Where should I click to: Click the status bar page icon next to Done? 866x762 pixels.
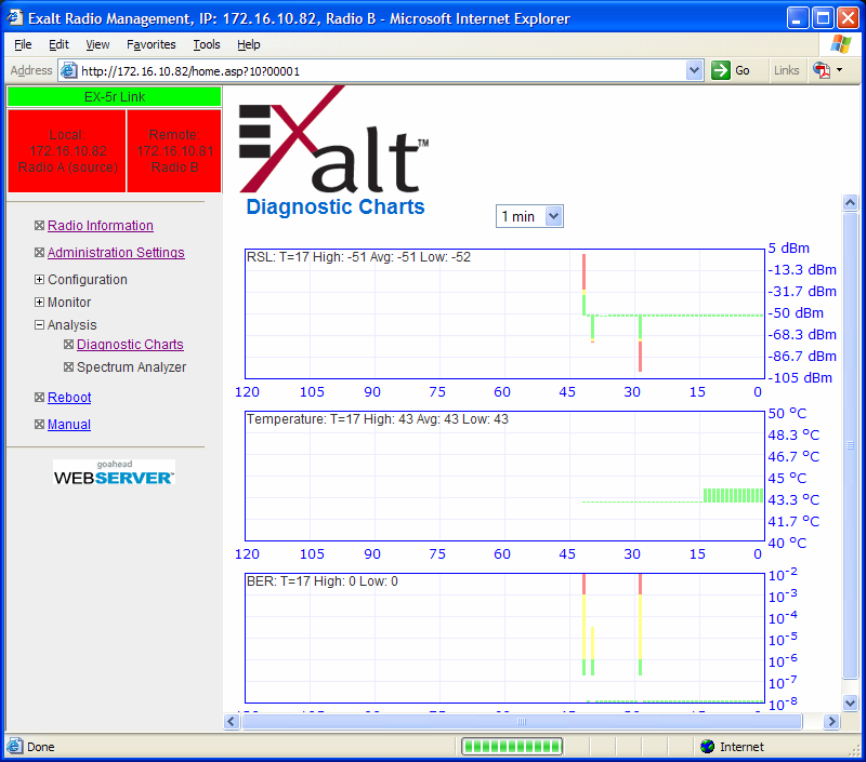pos(15,746)
